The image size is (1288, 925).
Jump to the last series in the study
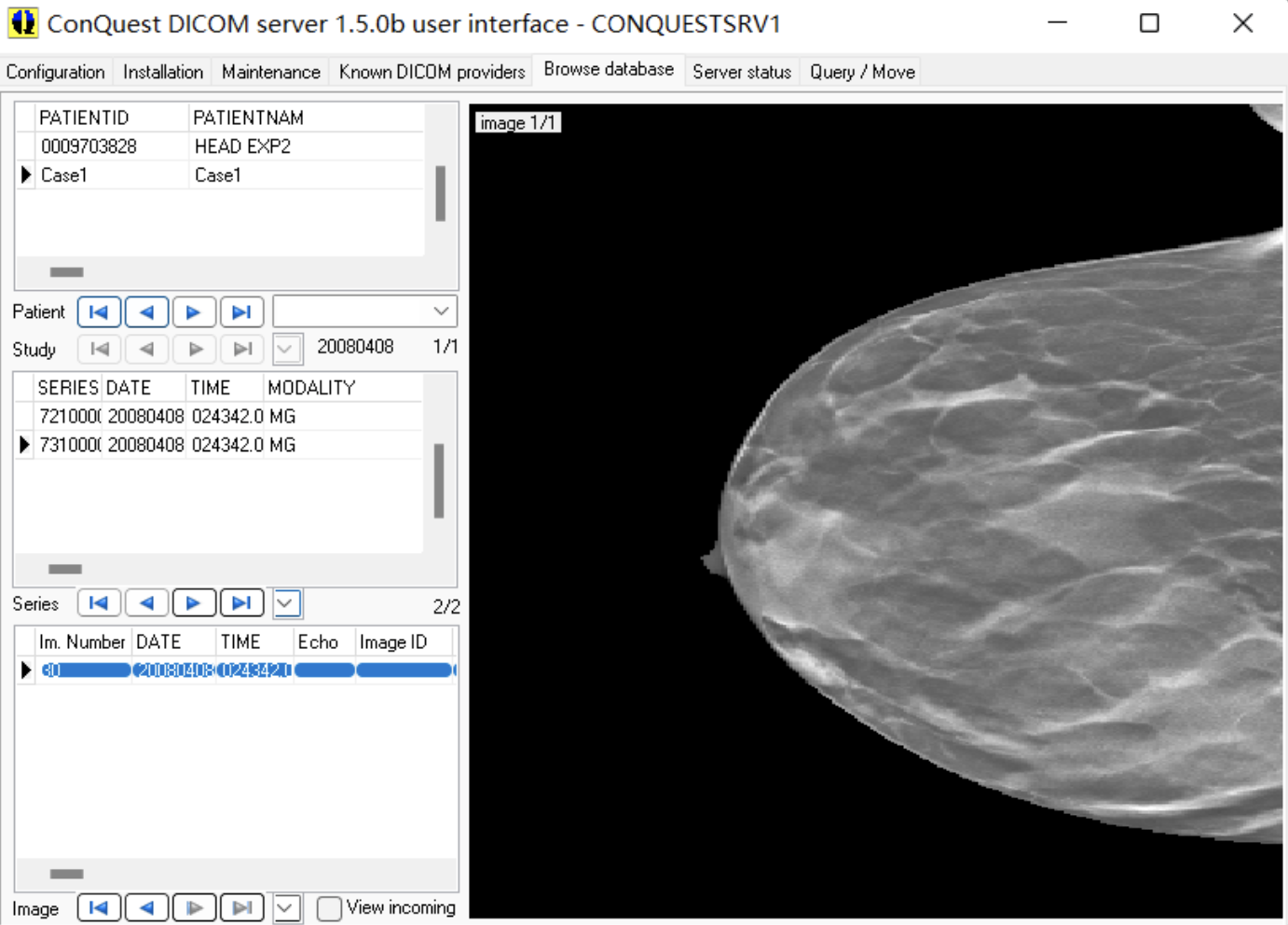242,602
